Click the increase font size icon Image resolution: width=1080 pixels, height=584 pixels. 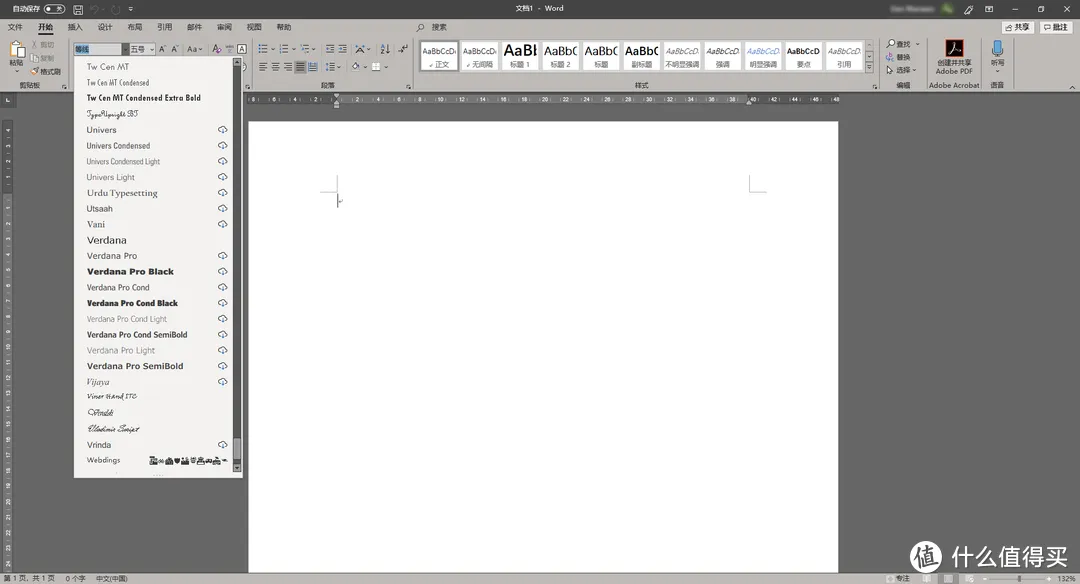[161, 49]
